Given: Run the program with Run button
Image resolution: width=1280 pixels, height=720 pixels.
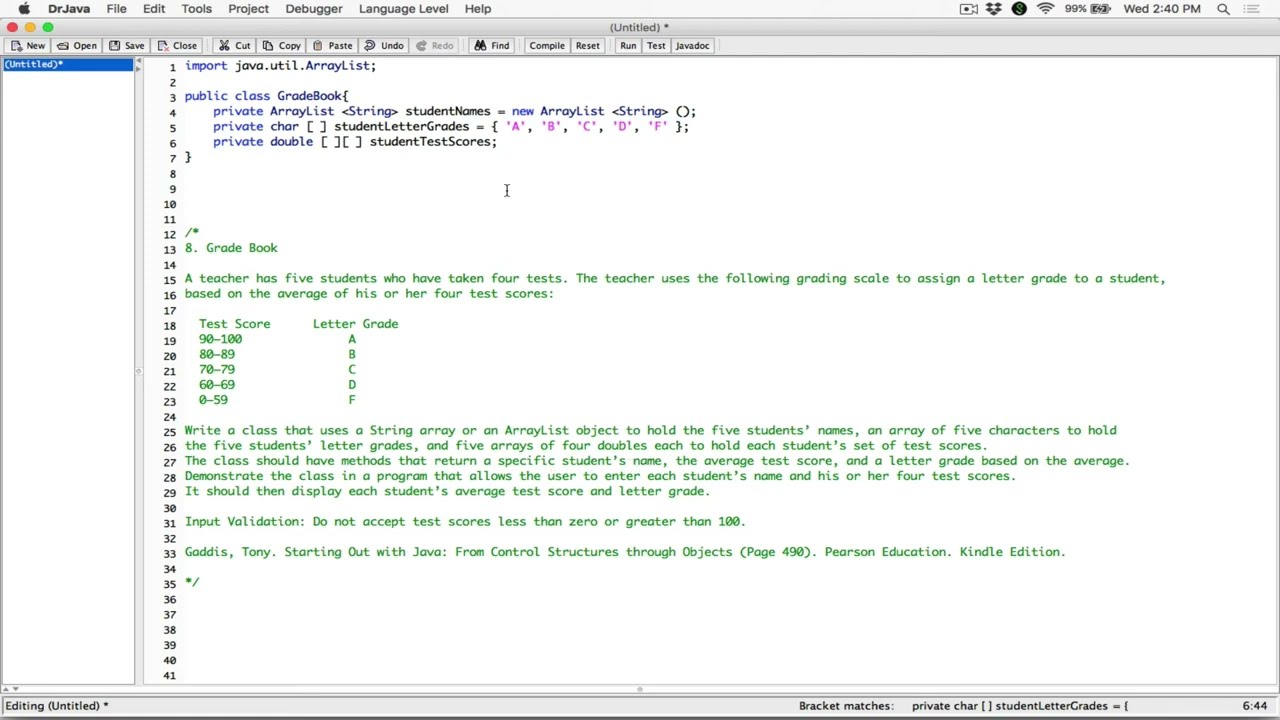Looking at the screenshot, I should pos(628,46).
